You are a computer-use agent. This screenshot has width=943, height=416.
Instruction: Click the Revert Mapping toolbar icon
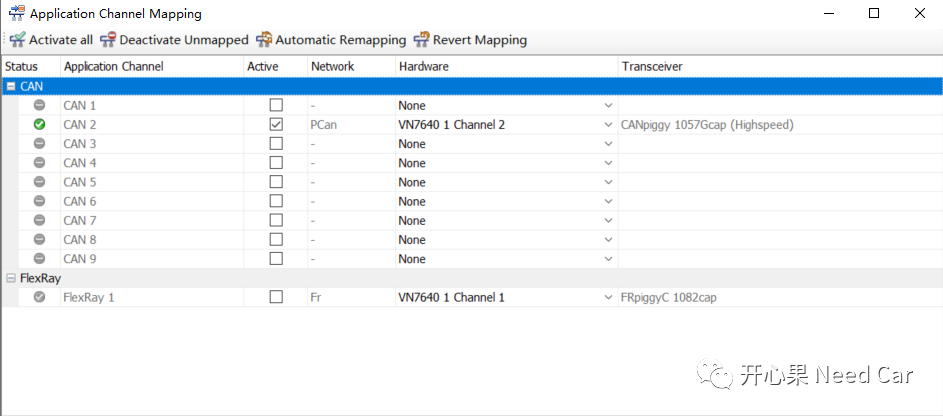coord(422,40)
